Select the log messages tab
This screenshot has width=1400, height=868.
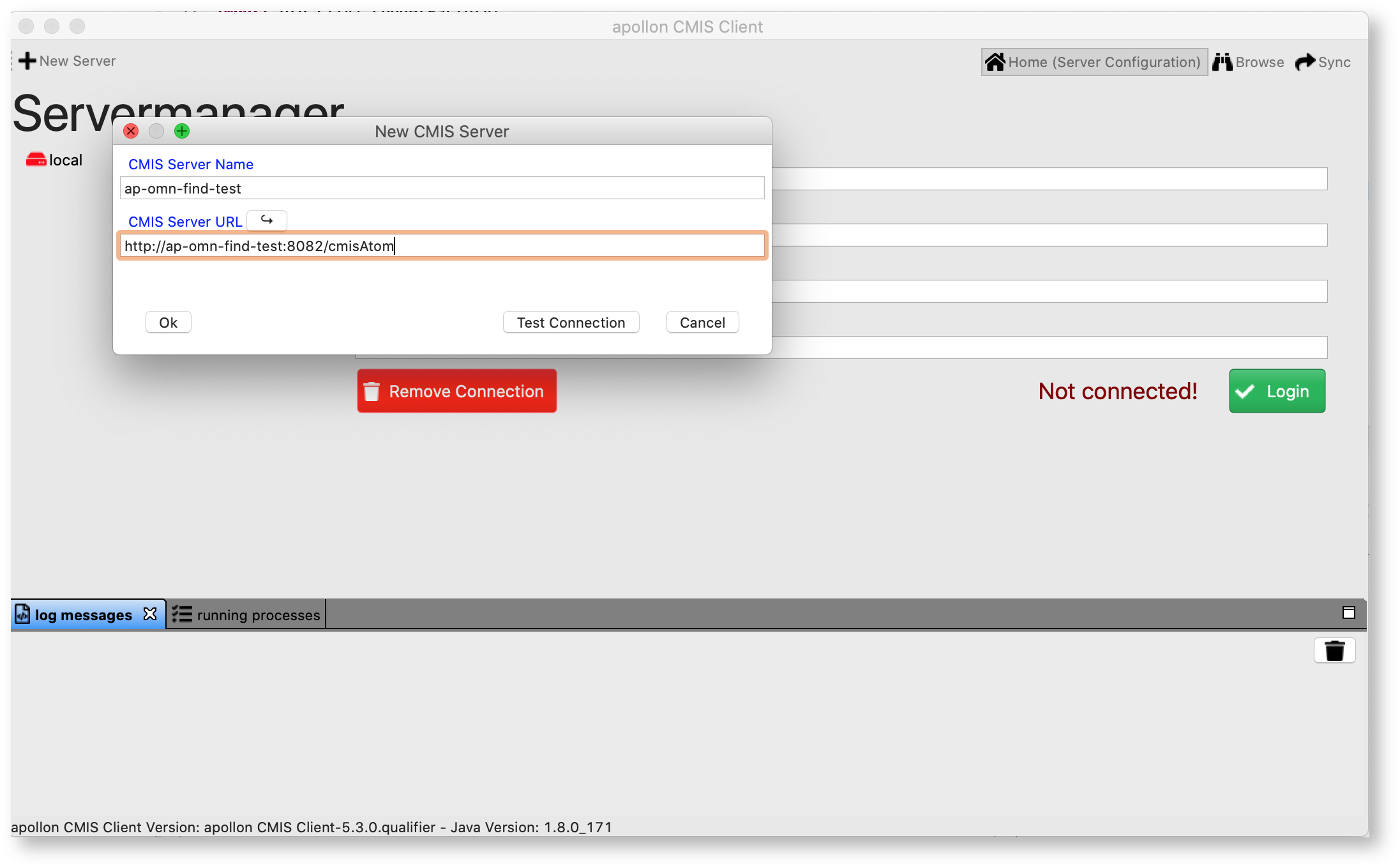point(83,614)
